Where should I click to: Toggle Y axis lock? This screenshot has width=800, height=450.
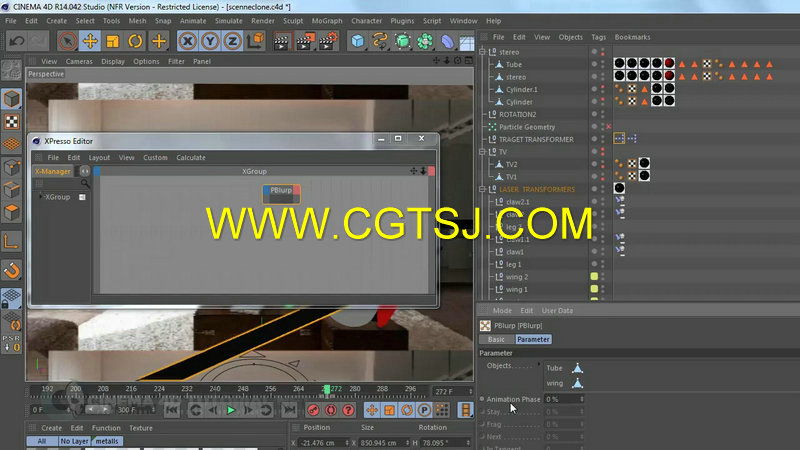[x=210, y=41]
